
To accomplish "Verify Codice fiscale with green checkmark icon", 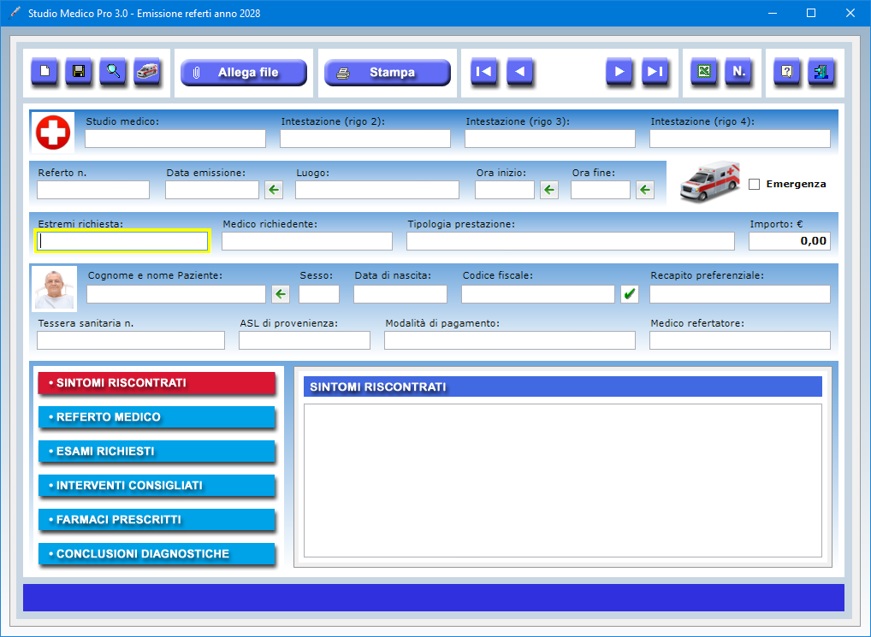I will [629, 294].
